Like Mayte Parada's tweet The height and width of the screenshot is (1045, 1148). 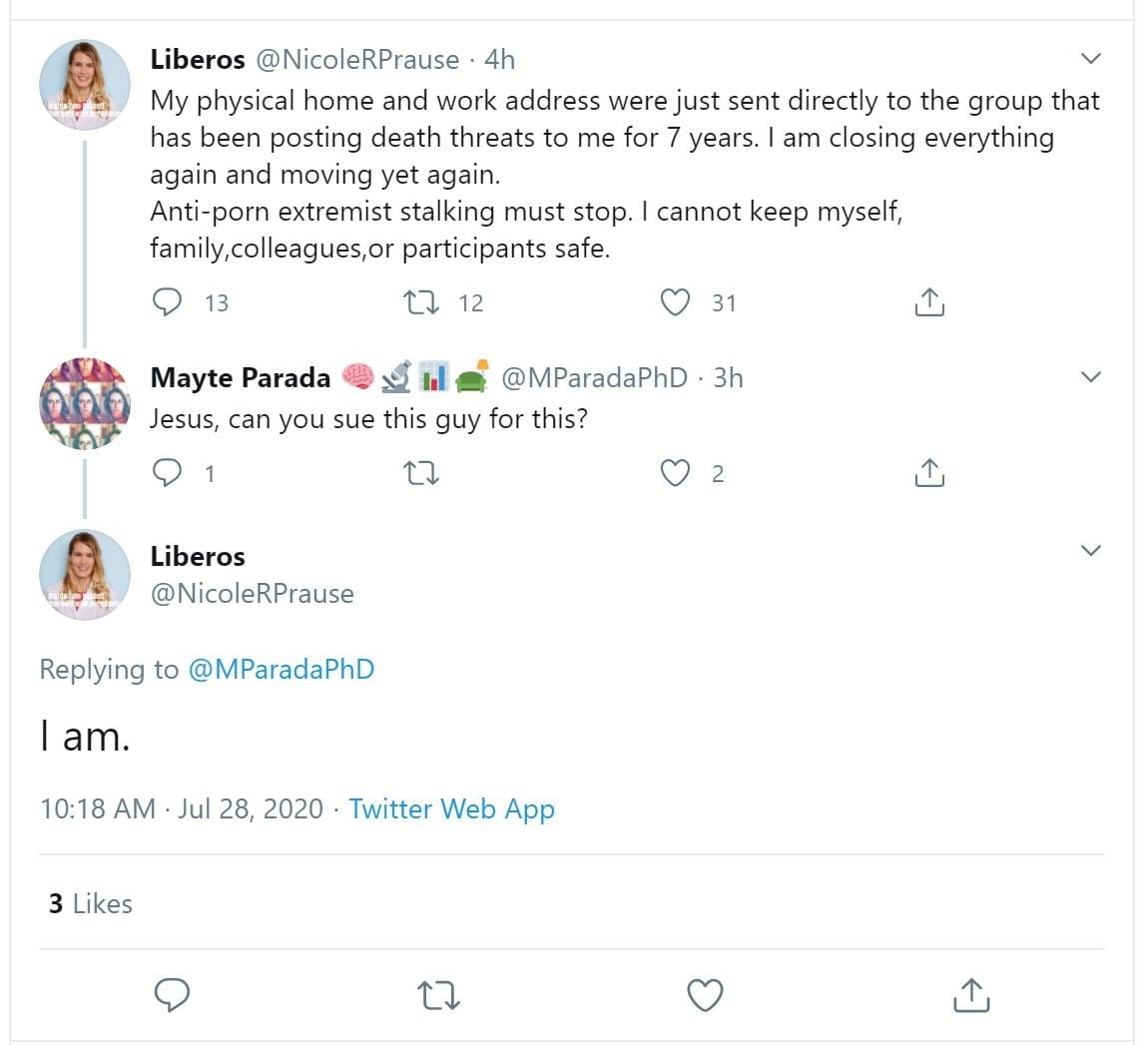[676, 473]
